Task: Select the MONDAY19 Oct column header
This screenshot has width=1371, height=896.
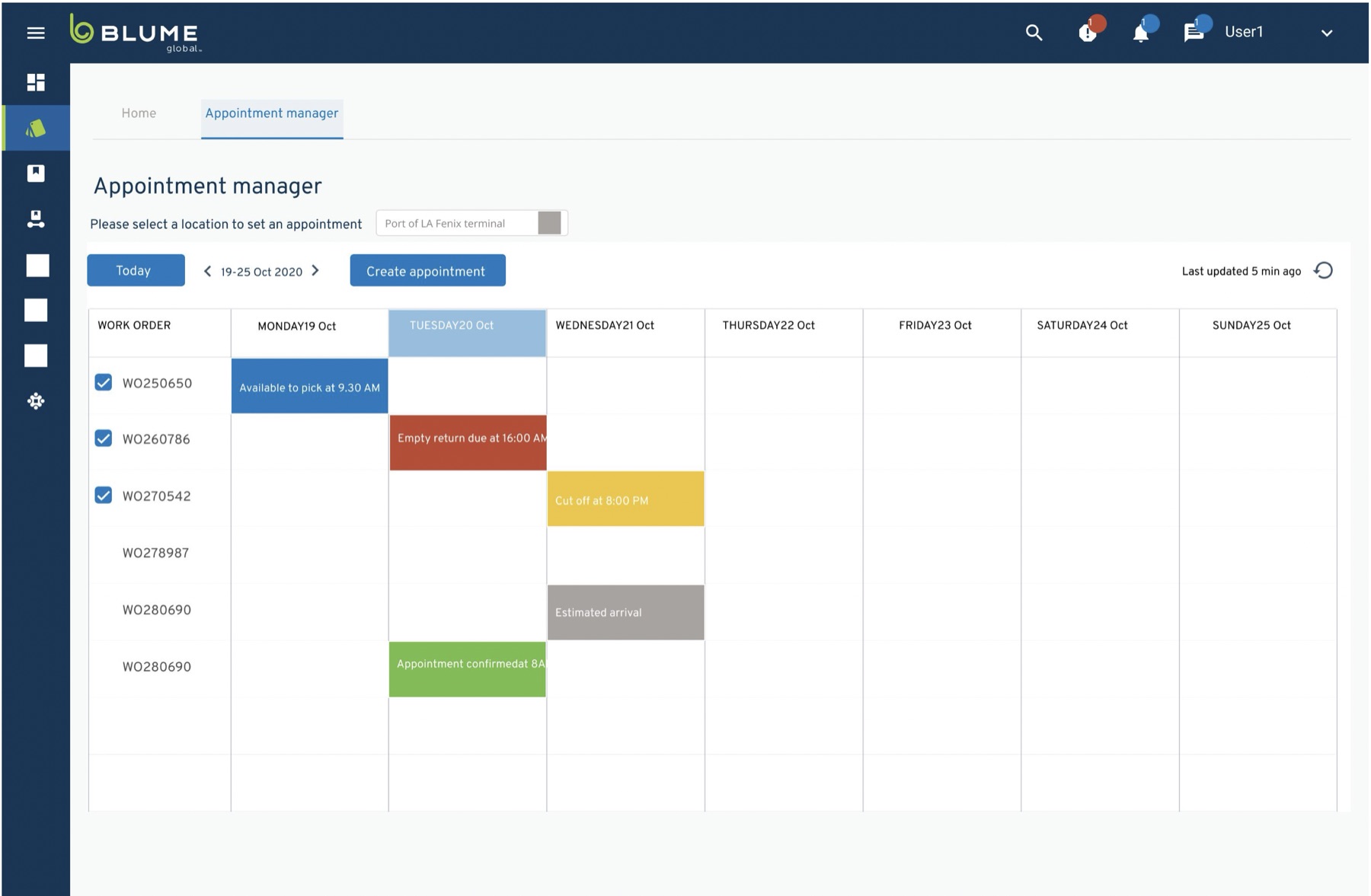Action: click(309, 333)
